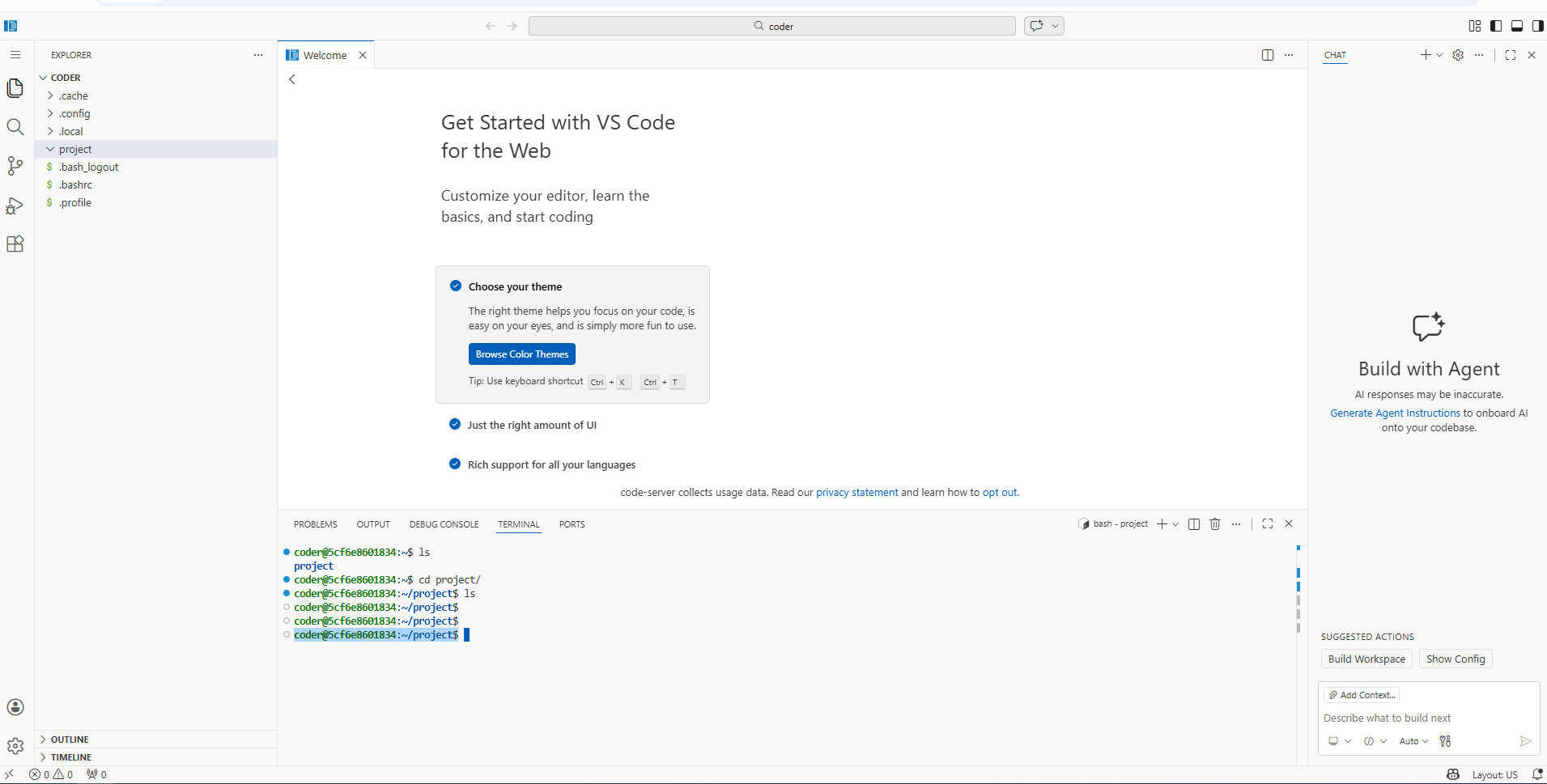Click Add Context button in chat

tap(1362, 695)
